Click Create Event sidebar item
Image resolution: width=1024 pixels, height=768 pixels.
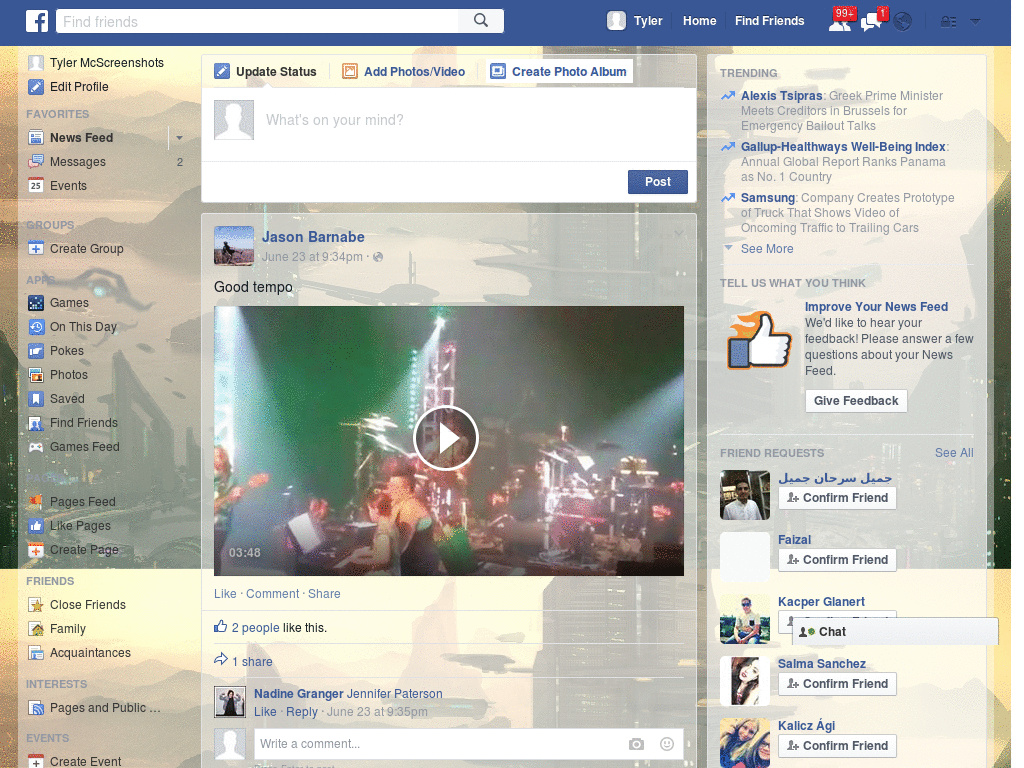pos(74,761)
